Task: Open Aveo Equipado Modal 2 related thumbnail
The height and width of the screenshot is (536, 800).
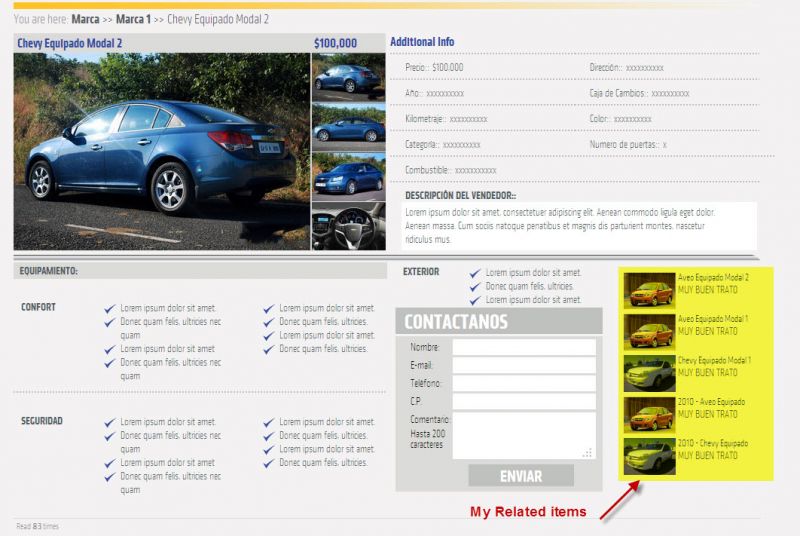Action: tap(649, 291)
